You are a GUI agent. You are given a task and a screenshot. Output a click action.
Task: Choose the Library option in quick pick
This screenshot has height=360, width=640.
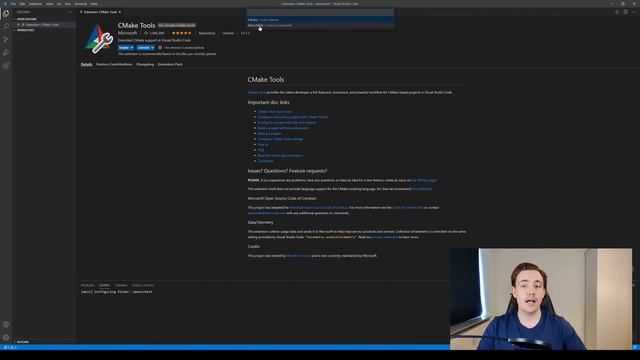[320, 20]
